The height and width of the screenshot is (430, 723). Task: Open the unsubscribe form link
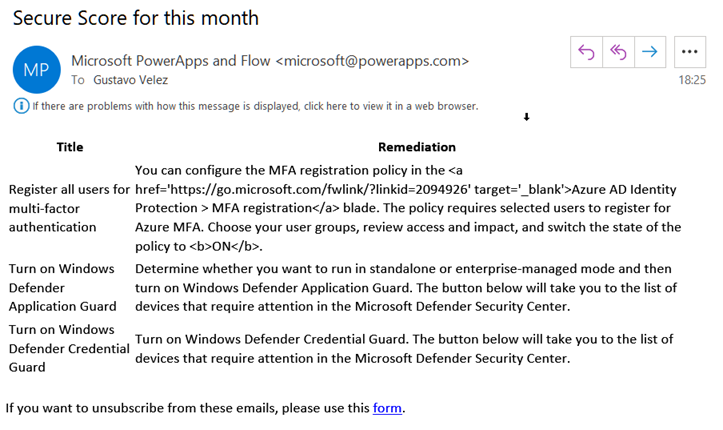(387, 408)
